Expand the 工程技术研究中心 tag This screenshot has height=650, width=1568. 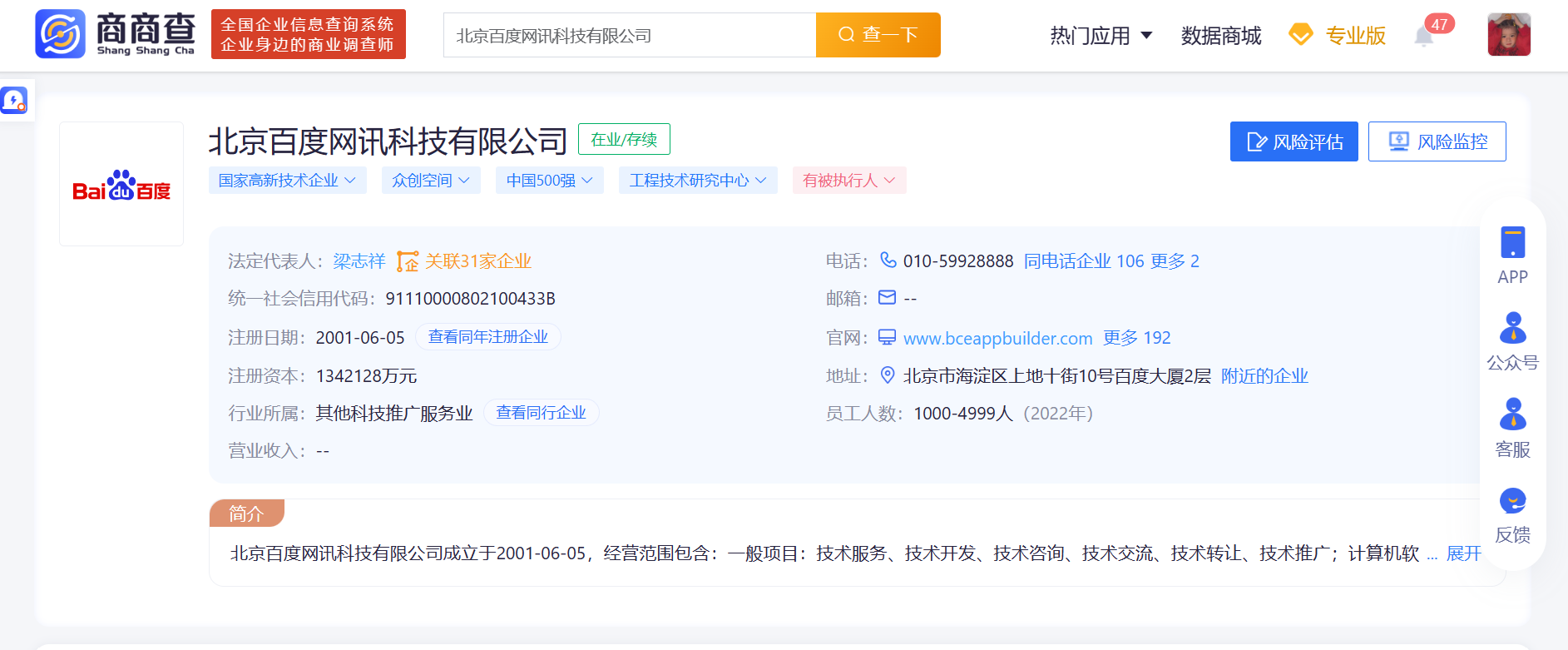click(698, 181)
